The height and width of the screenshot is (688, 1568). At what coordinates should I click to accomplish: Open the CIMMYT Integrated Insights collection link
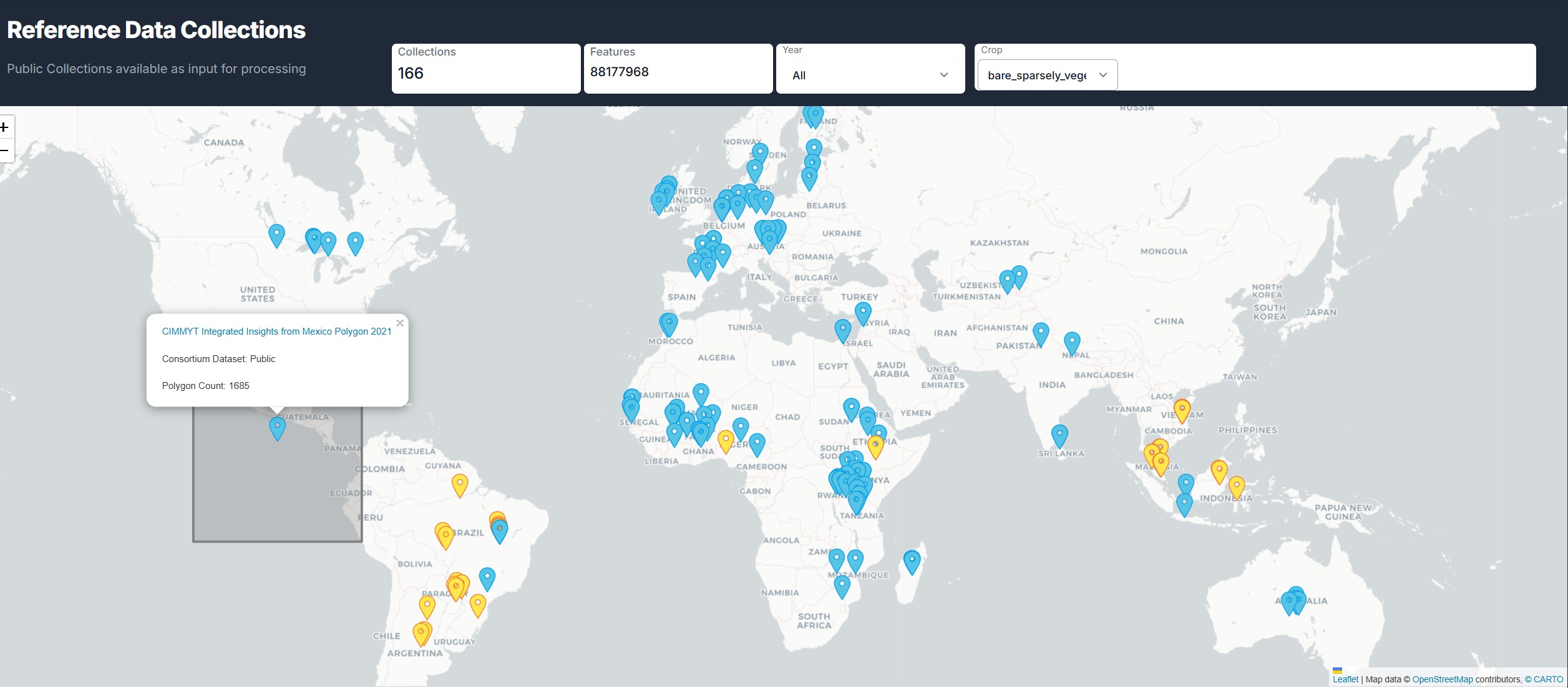[276, 332]
